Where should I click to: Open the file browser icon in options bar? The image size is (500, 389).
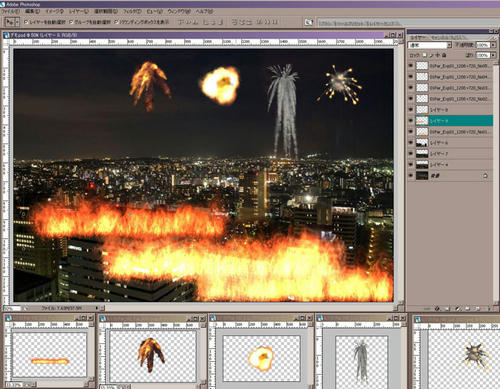(308, 22)
